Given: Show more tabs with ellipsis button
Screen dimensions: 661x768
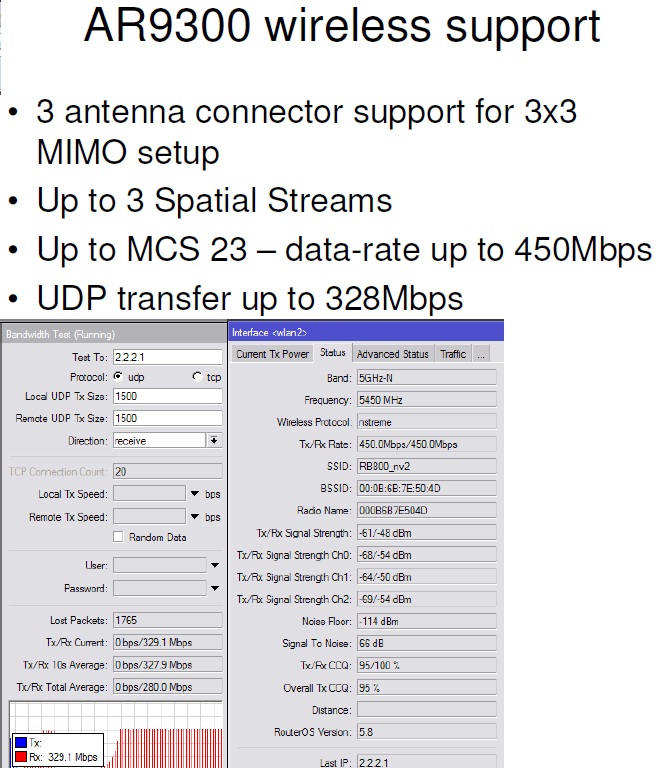Looking at the screenshot, I should pyautogui.click(x=481, y=354).
